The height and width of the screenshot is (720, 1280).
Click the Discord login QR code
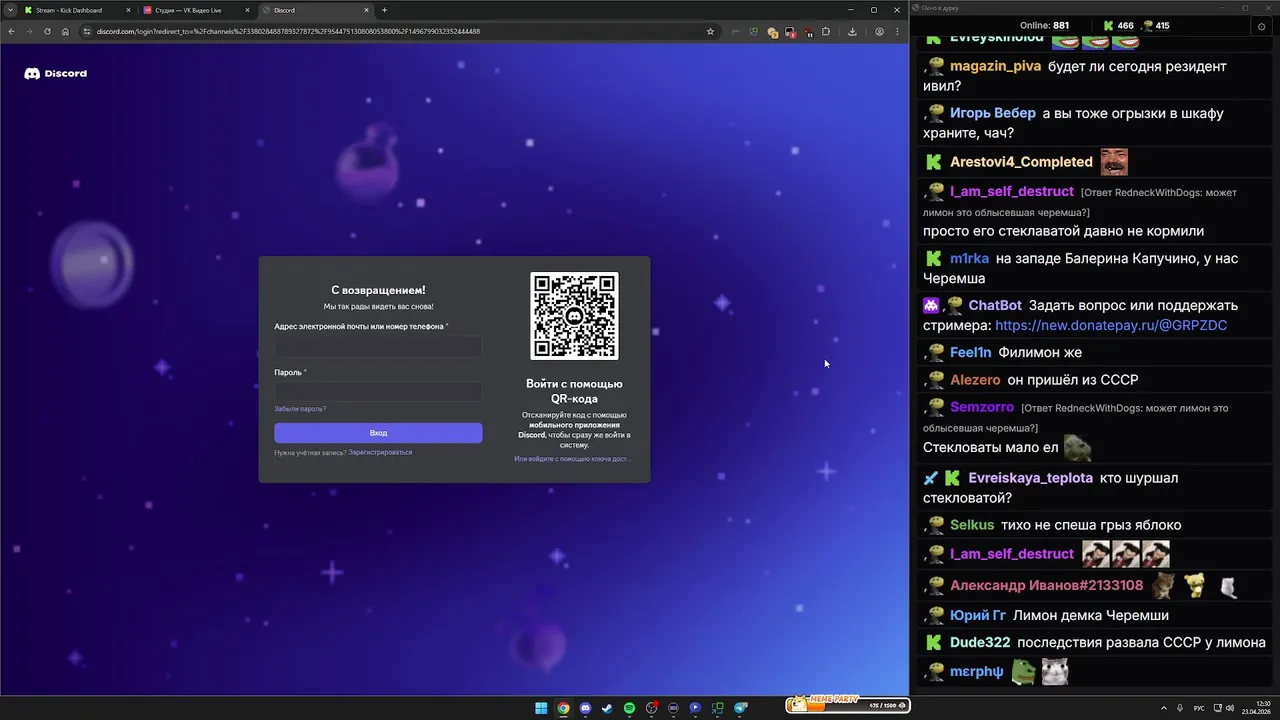(x=574, y=316)
